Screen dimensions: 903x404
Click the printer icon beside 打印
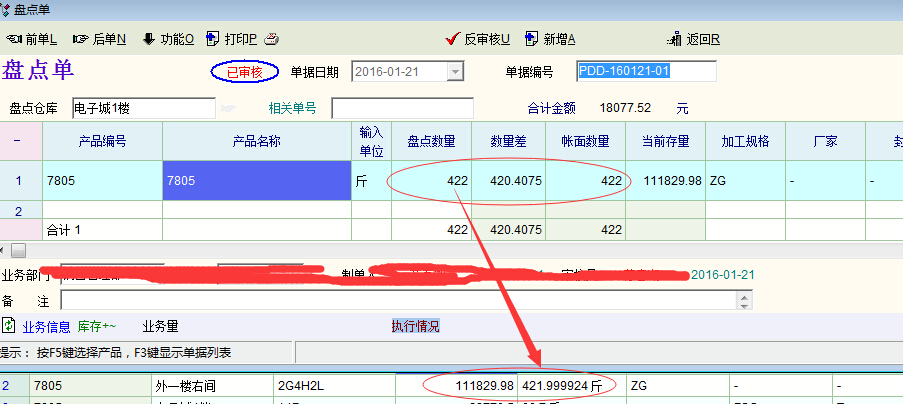pos(270,39)
